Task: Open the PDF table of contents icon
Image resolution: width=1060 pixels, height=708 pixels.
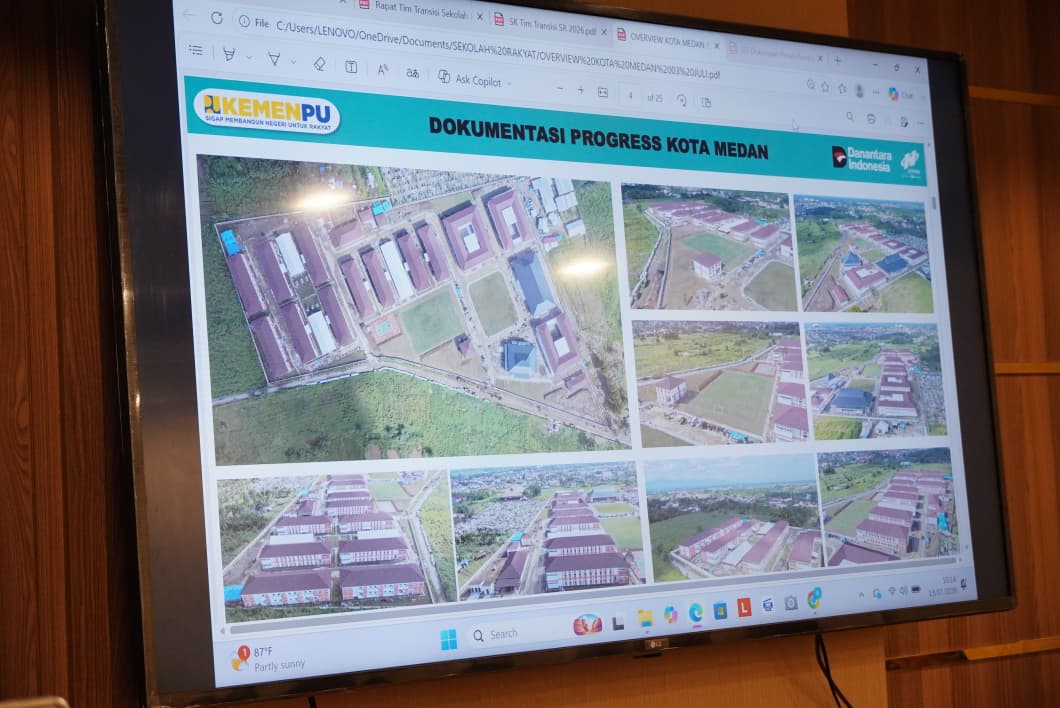Action: tap(196, 49)
